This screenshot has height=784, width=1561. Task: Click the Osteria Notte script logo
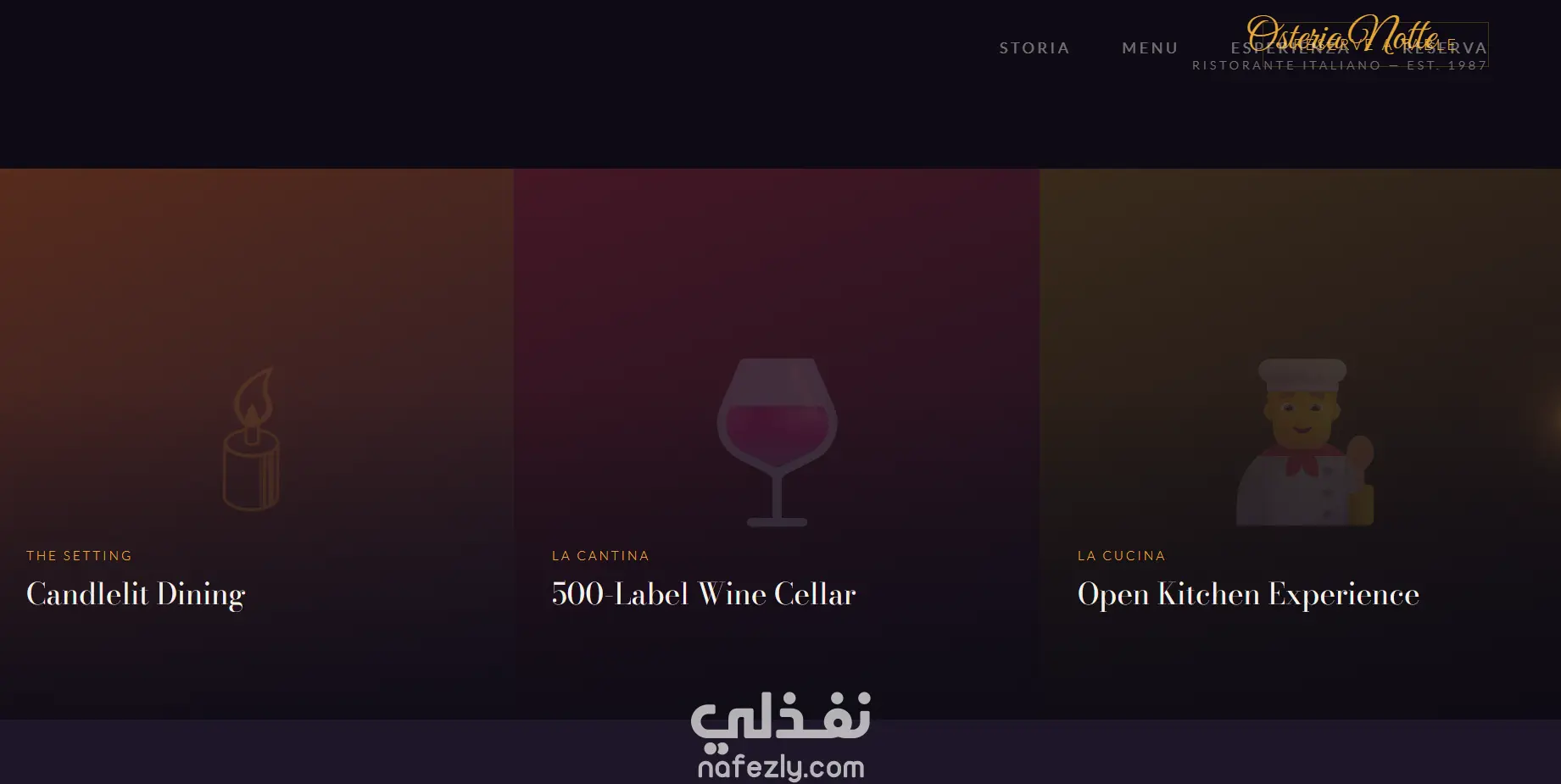[x=1342, y=35]
